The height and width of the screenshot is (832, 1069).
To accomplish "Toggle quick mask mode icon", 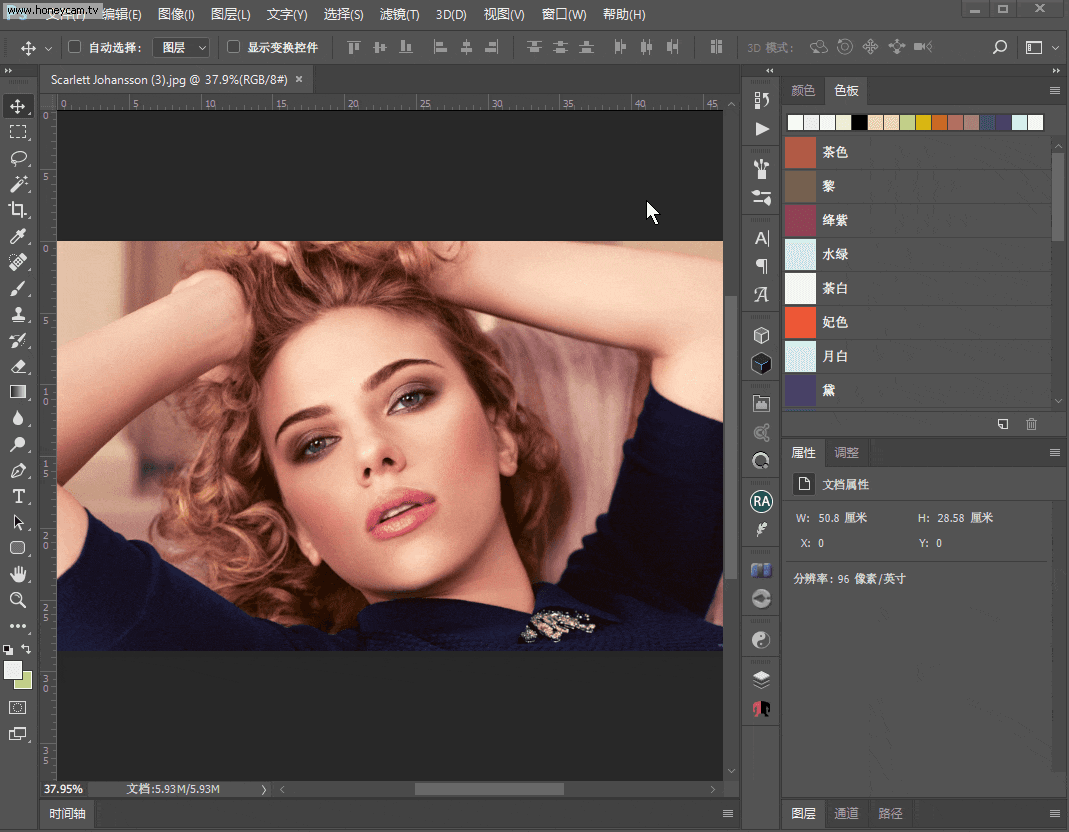I will [18, 707].
